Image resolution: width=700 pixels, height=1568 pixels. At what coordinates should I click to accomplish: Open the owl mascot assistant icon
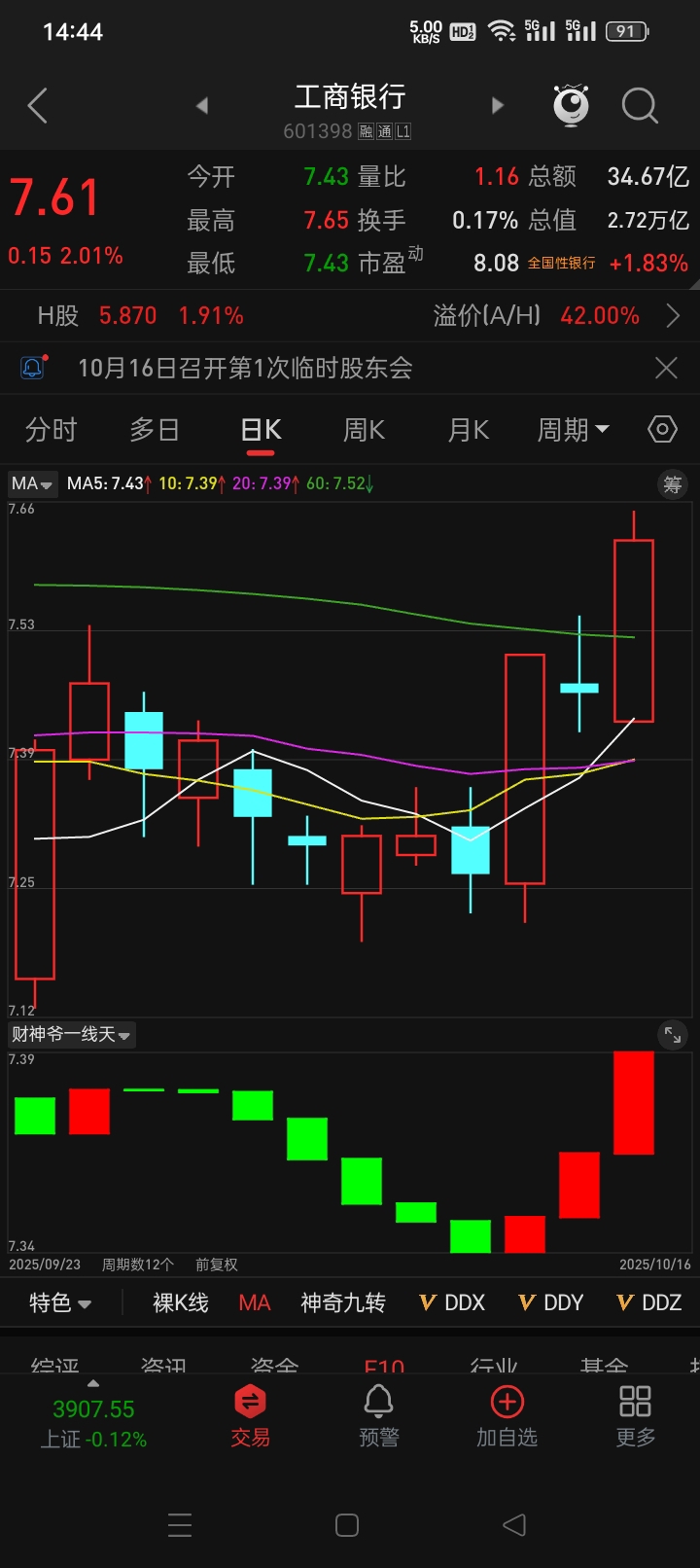pos(572,105)
